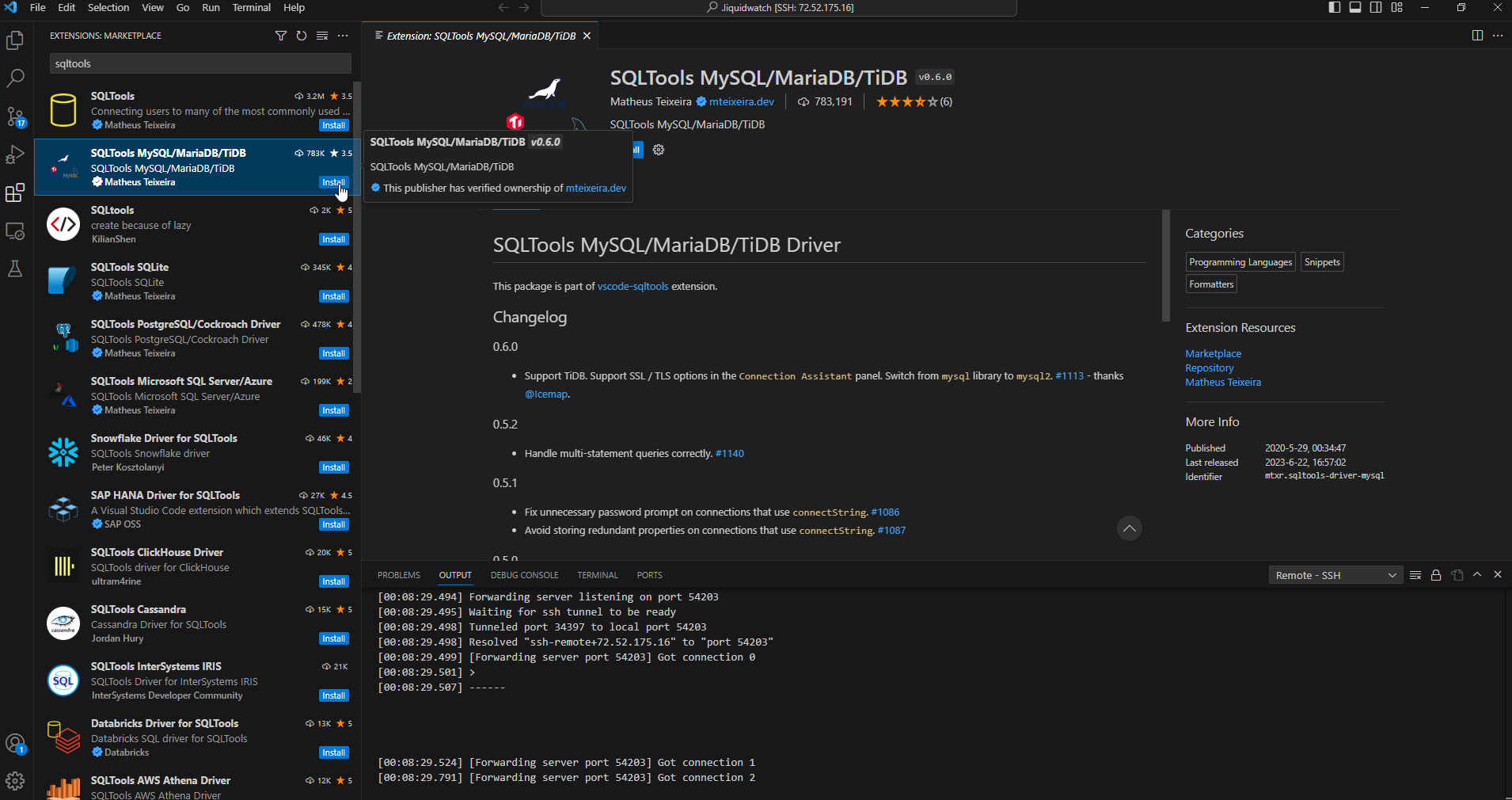This screenshot has width=1512, height=800.
Task: Toggle the panel visibility
Action: tap(1354, 7)
